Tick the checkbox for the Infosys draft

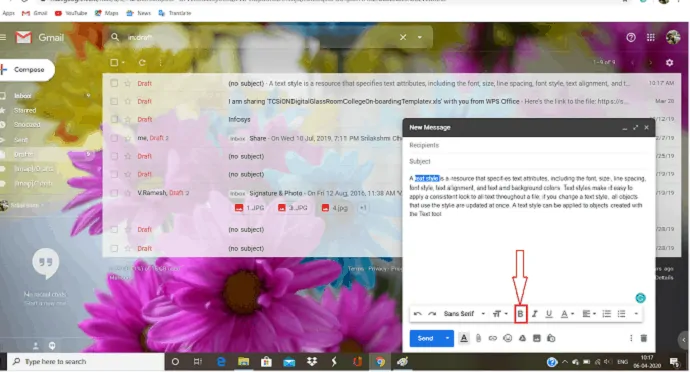(114, 119)
